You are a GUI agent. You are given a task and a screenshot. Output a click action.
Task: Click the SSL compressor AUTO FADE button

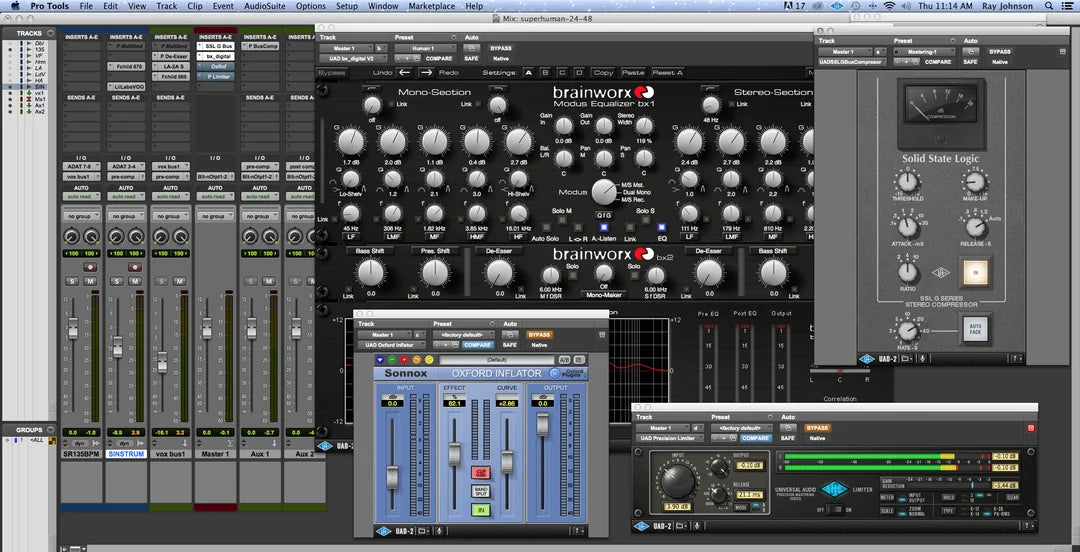(975, 329)
